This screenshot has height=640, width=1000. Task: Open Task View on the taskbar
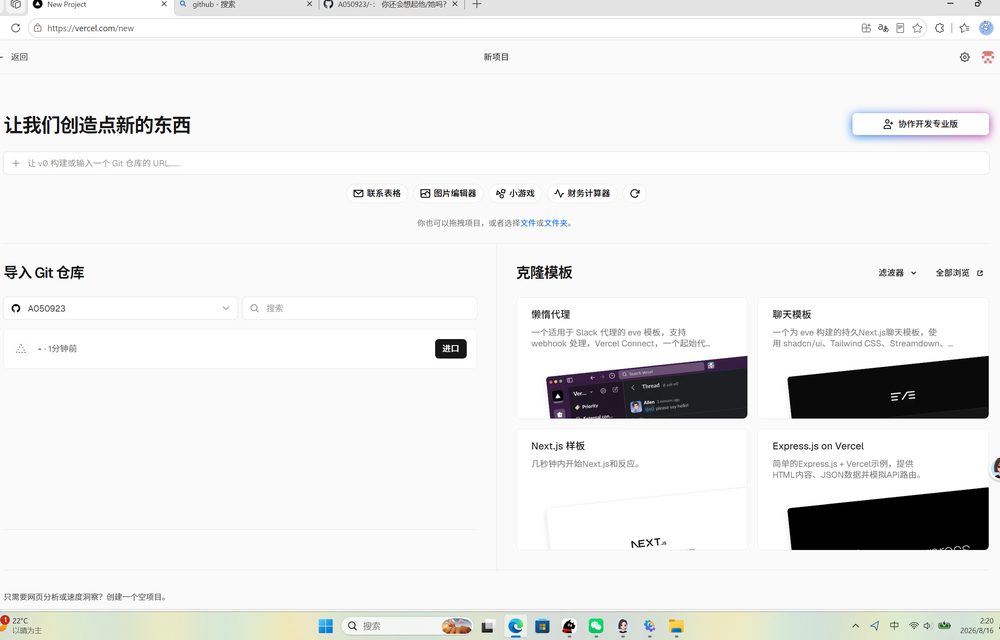pos(488,626)
